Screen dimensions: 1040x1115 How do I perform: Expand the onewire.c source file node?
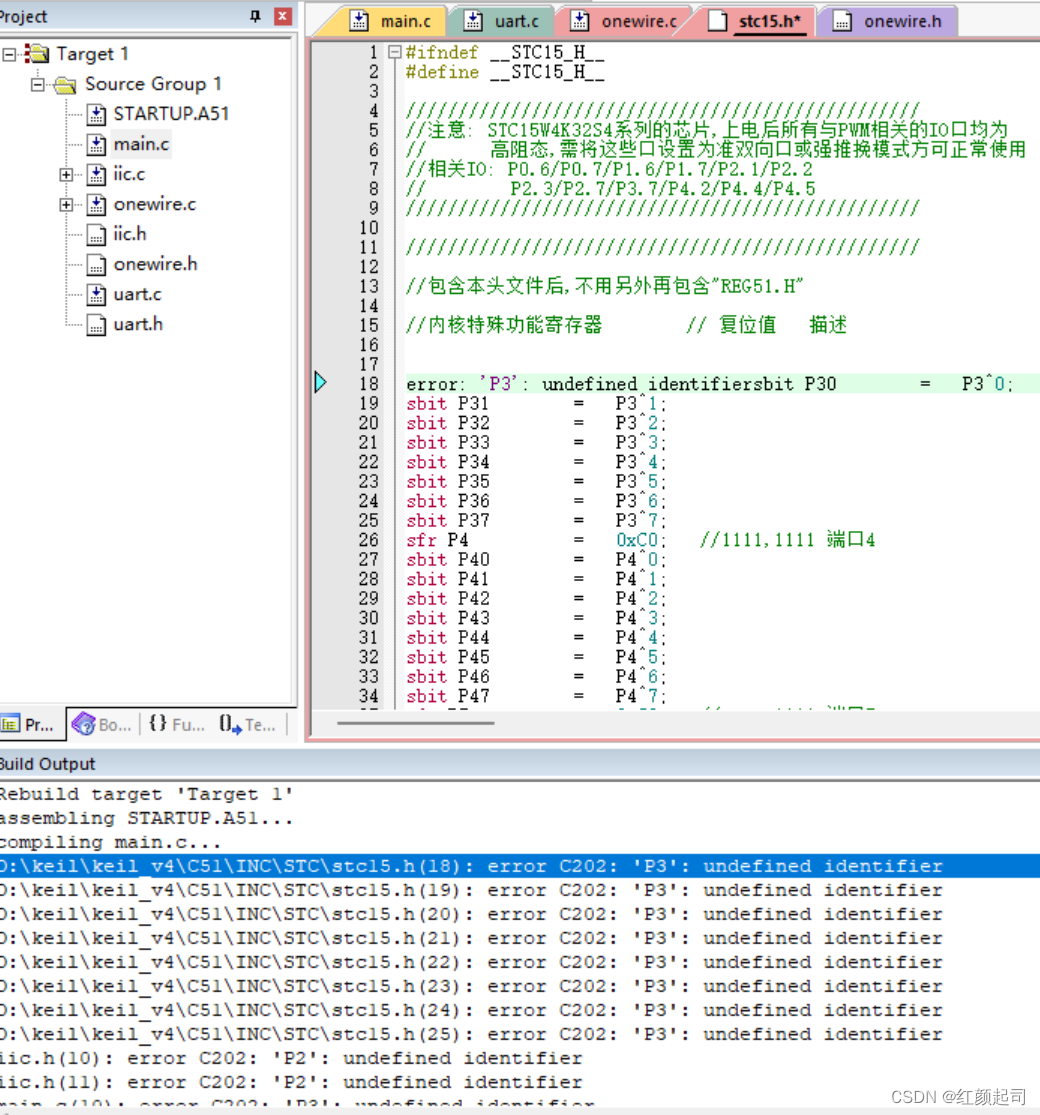(x=66, y=204)
